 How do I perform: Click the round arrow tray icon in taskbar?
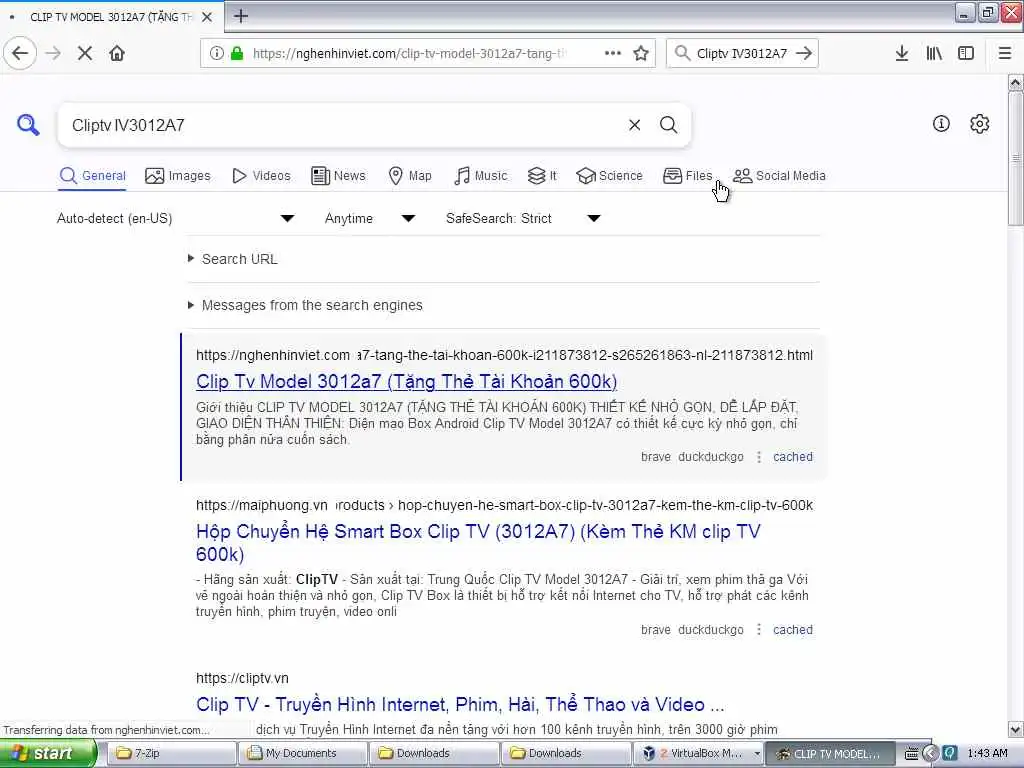(x=931, y=754)
